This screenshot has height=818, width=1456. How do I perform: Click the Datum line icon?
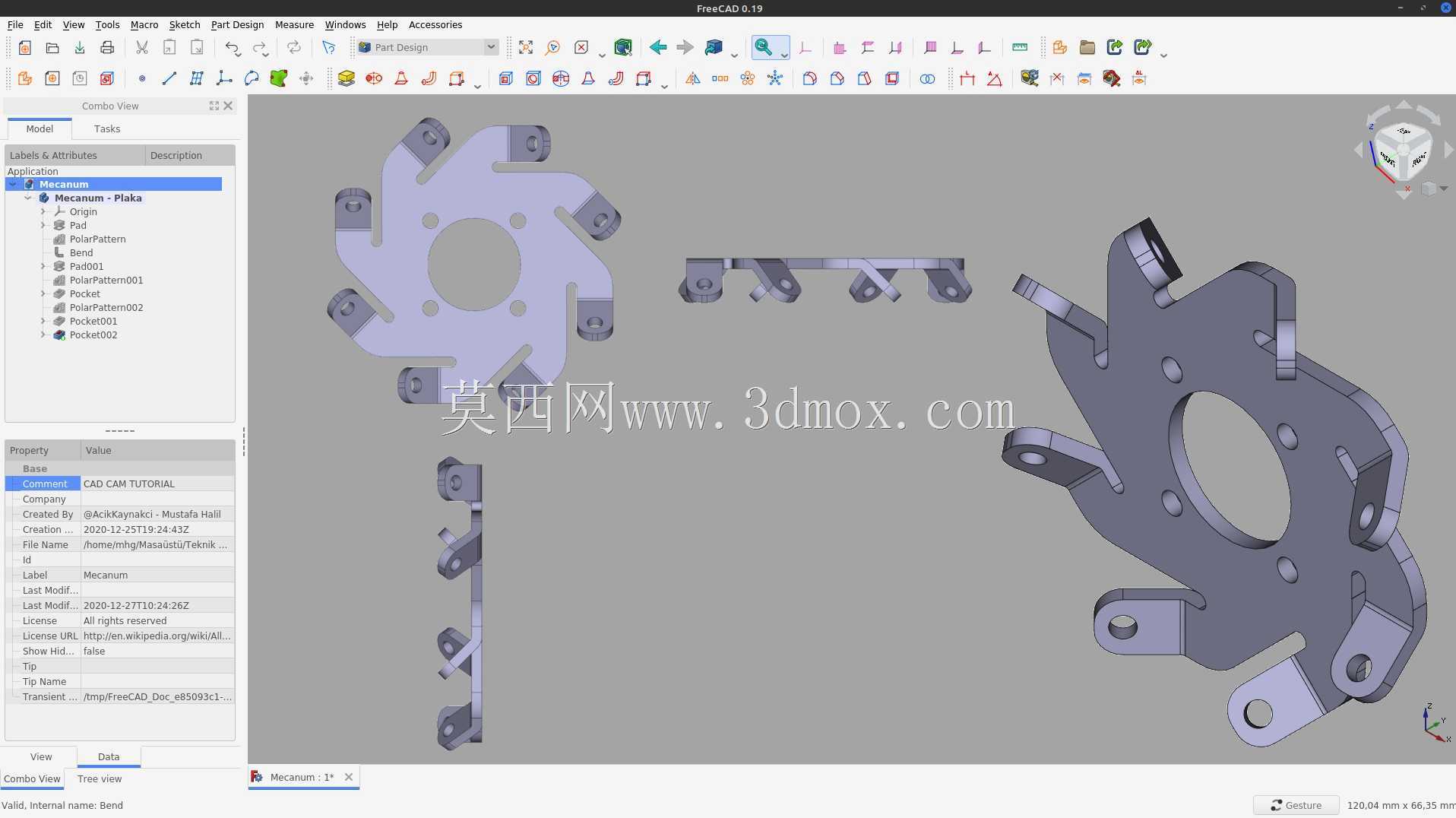coord(169,78)
